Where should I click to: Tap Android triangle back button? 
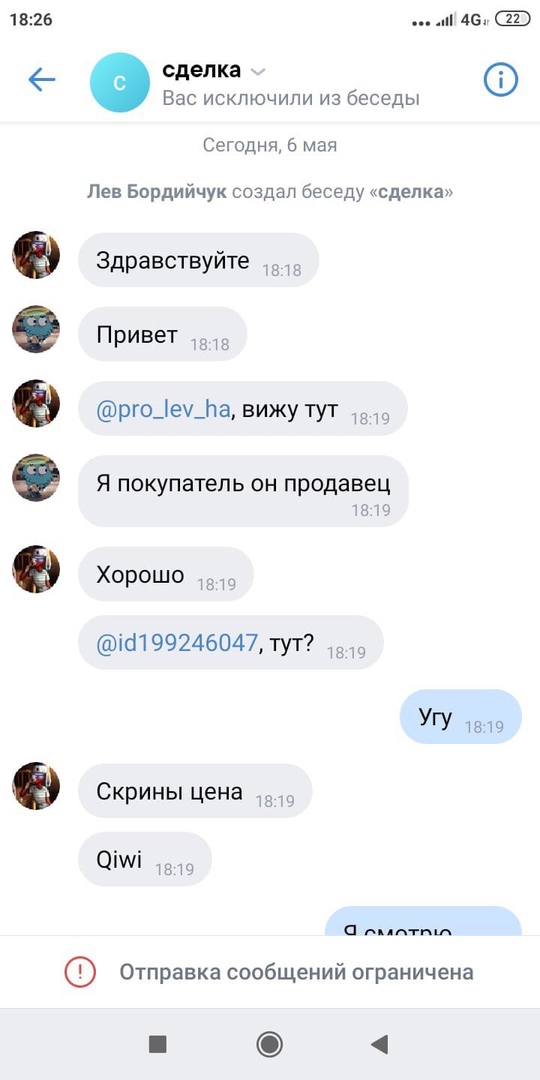(380, 1044)
